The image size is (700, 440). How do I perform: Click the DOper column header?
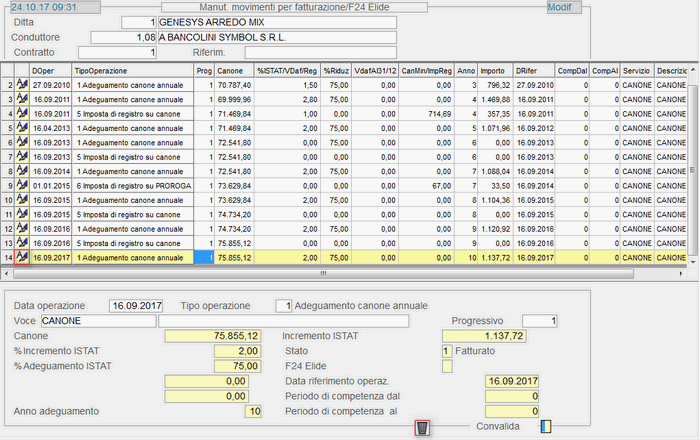pos(50,71)
